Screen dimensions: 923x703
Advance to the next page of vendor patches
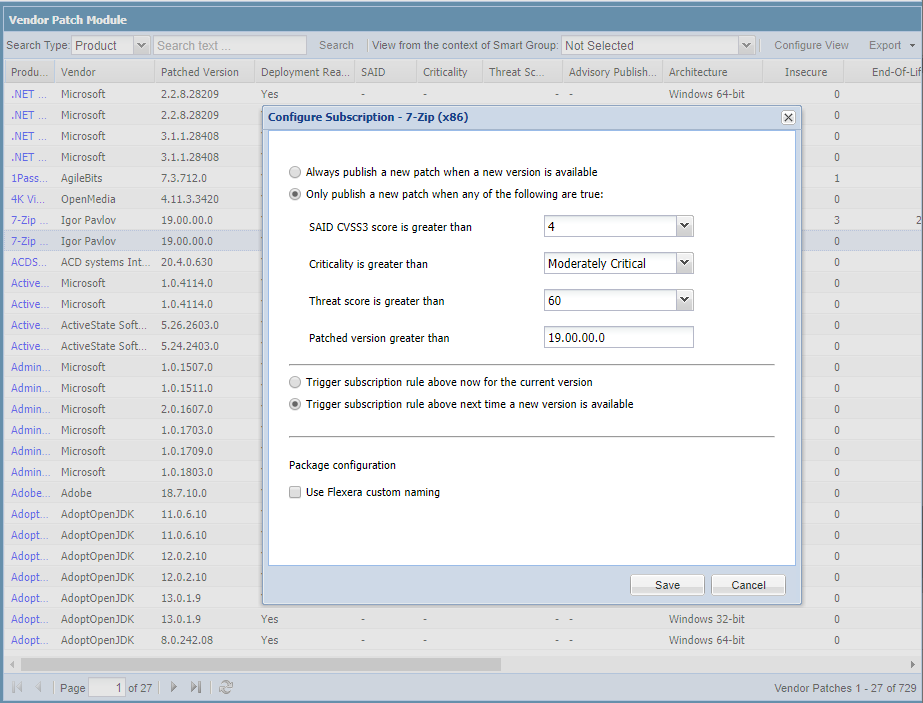tap(173, 687)
